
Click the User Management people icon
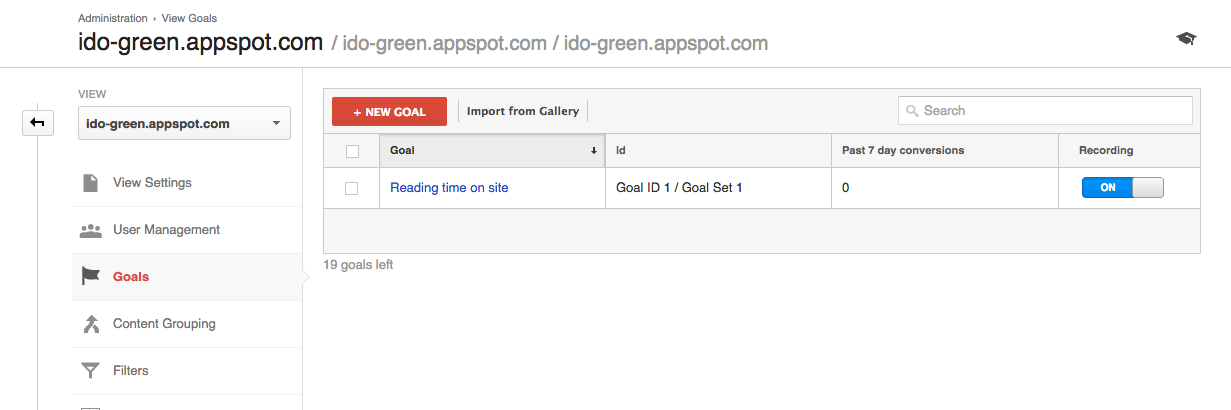click(x=91, y=230)
